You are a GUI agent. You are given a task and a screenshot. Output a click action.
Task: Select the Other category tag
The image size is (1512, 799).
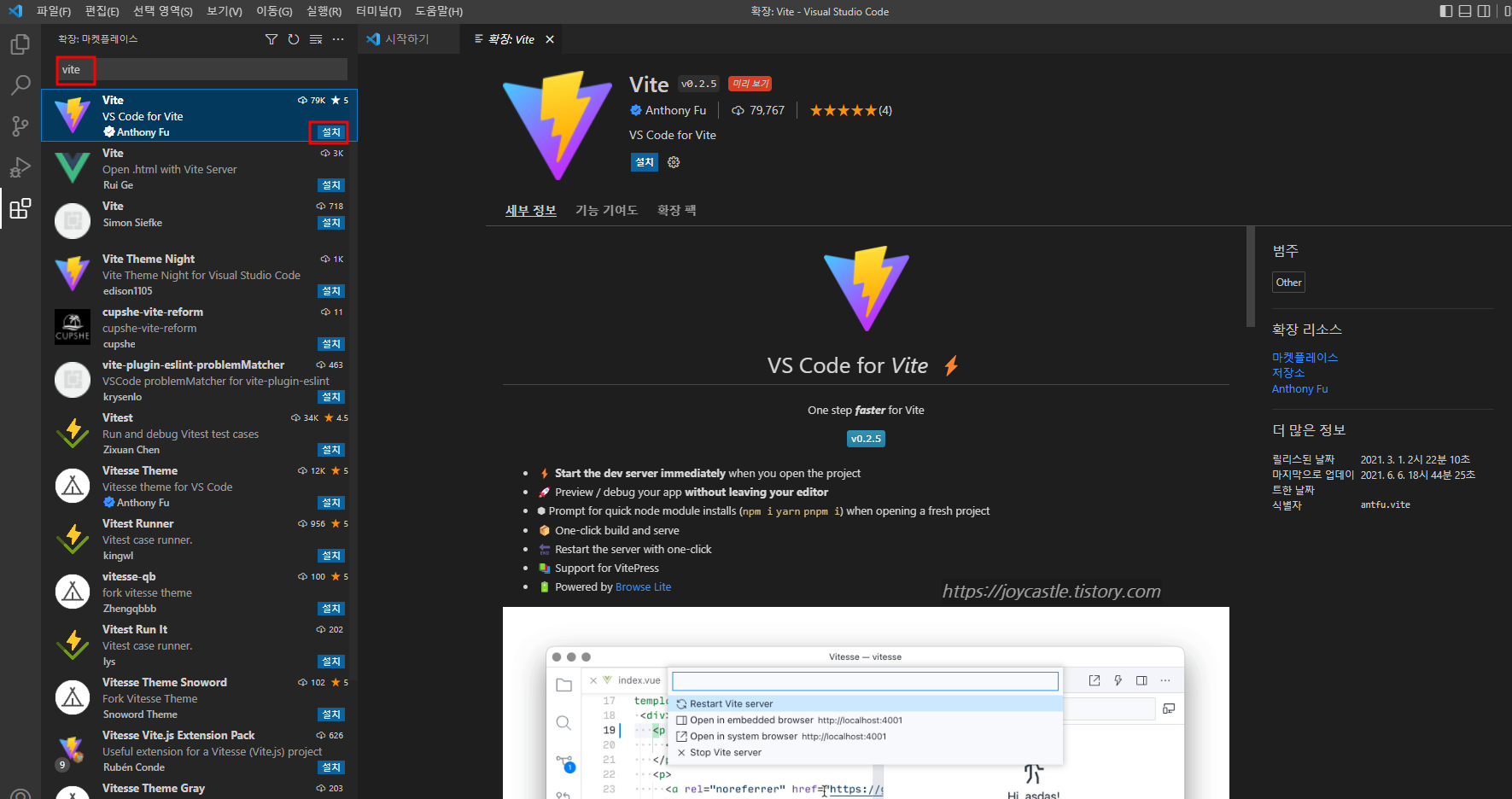pyautogui.click(x=1288, y=283)
